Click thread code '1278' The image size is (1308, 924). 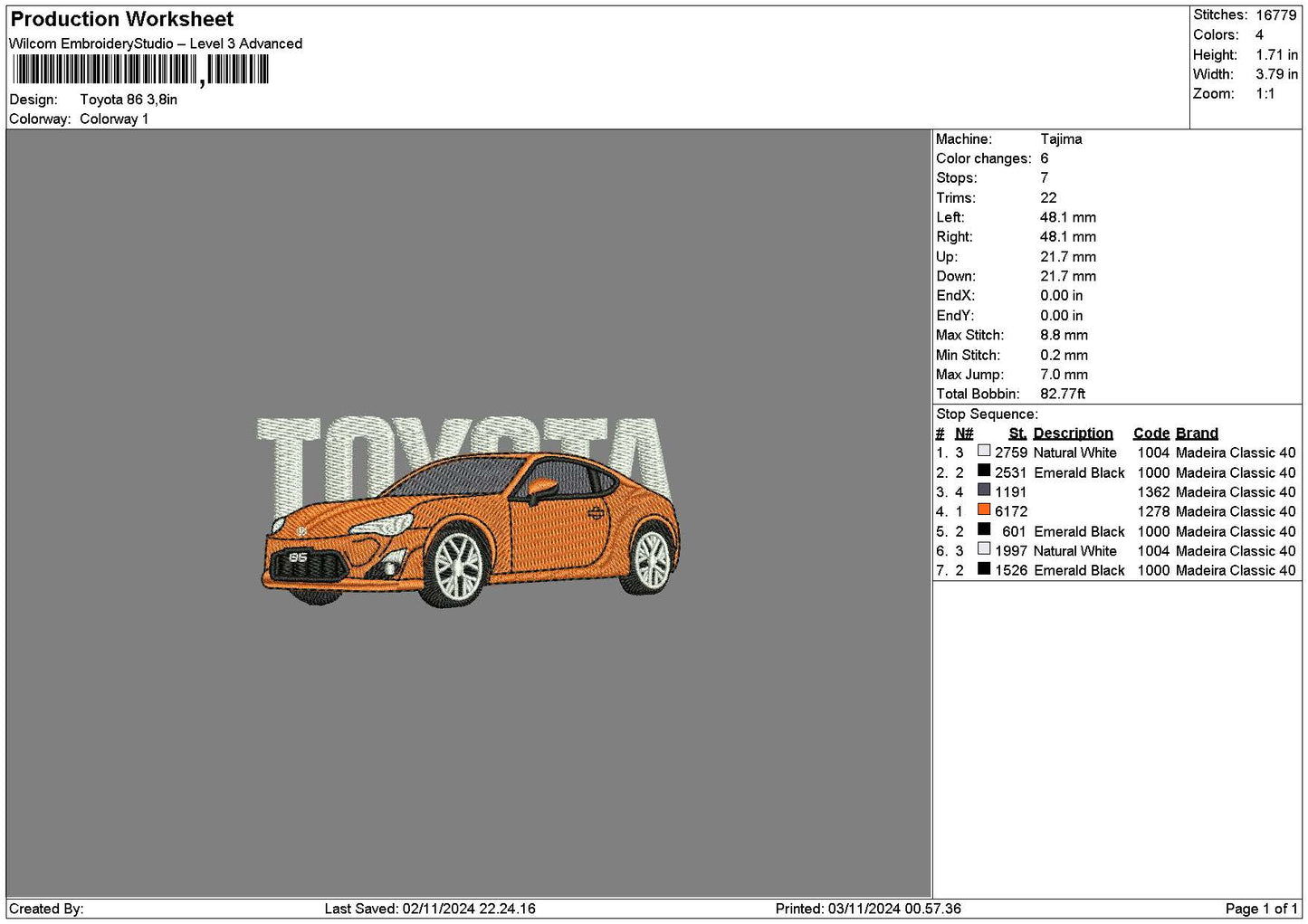1153,511
